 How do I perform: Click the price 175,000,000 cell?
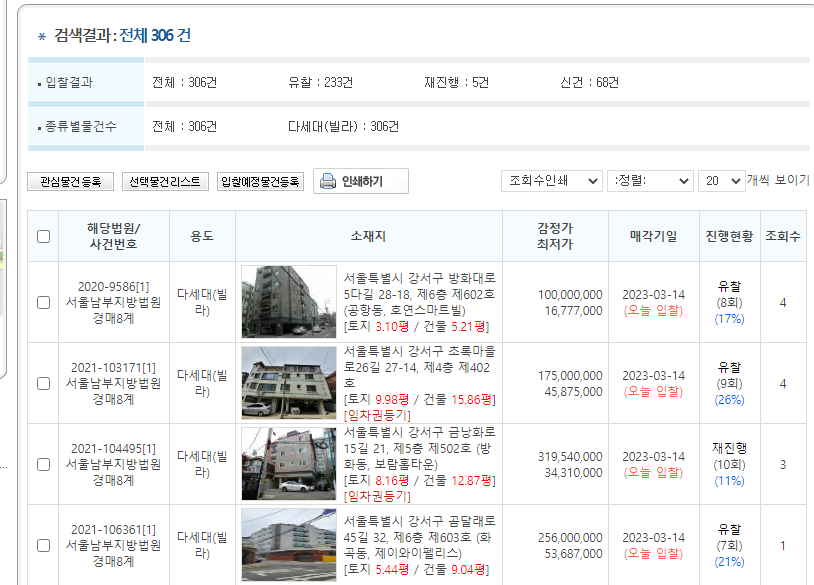(x=570, y=376)
